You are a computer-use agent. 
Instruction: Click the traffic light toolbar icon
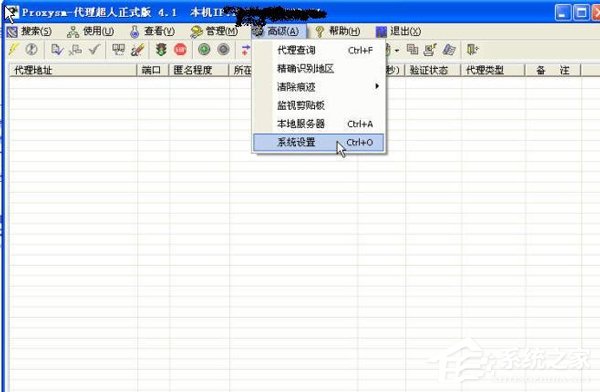pyautogui.click(x=161, y=50)
